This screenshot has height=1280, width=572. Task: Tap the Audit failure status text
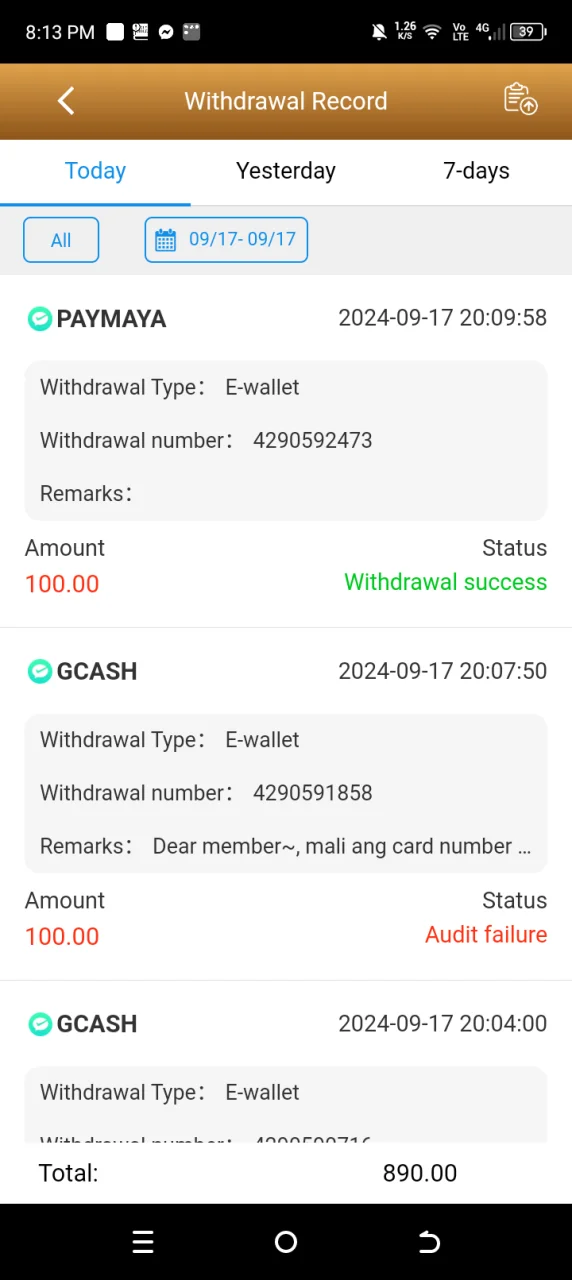tap(486, 935)
